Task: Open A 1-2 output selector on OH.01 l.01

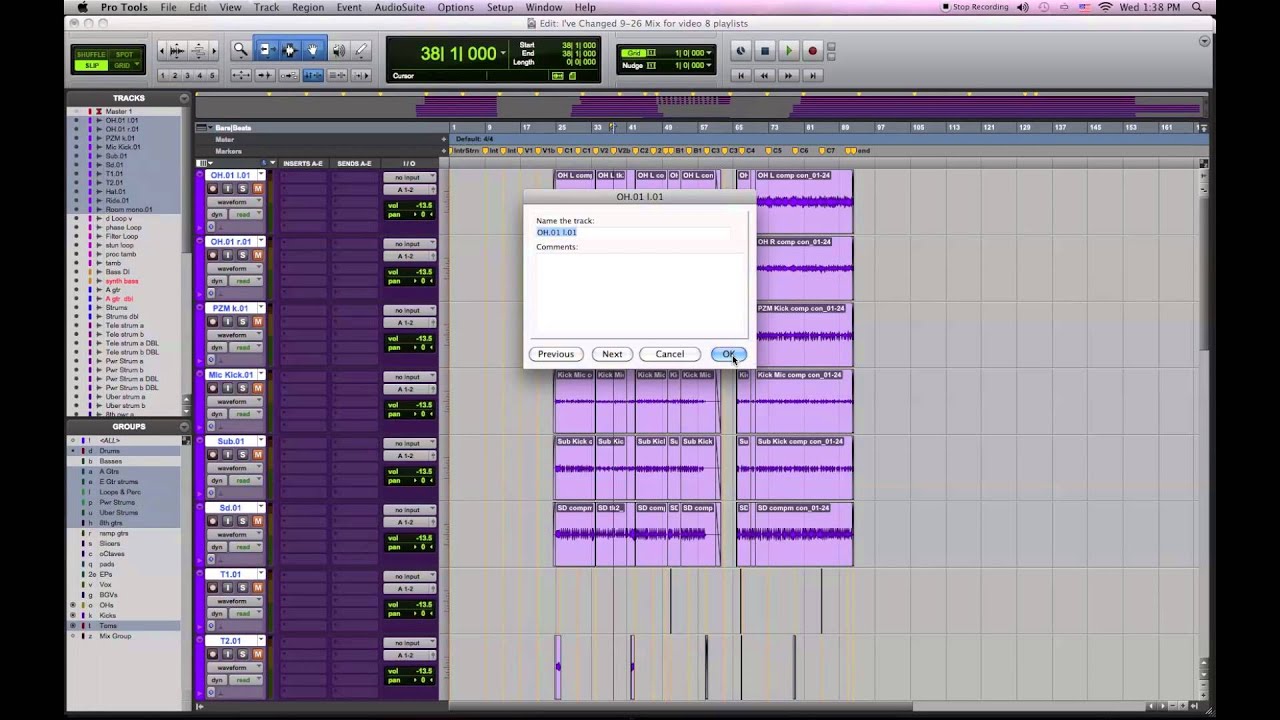Action: (x=410, y=189)
